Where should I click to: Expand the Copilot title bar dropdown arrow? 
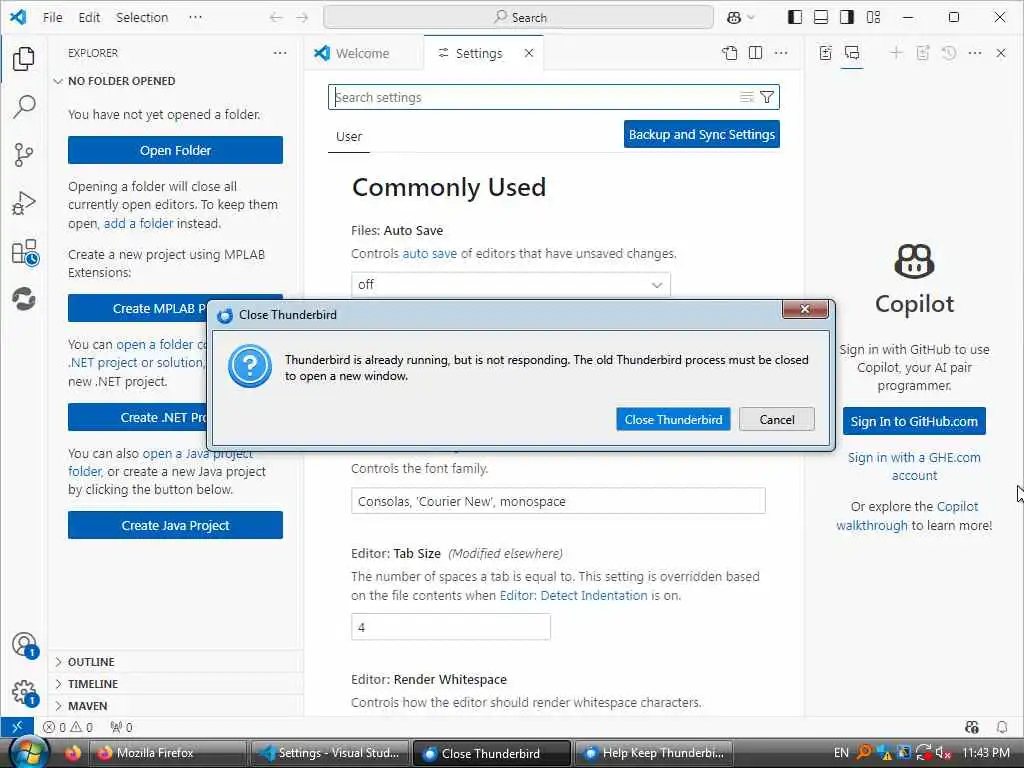click(x=751, y=18)
